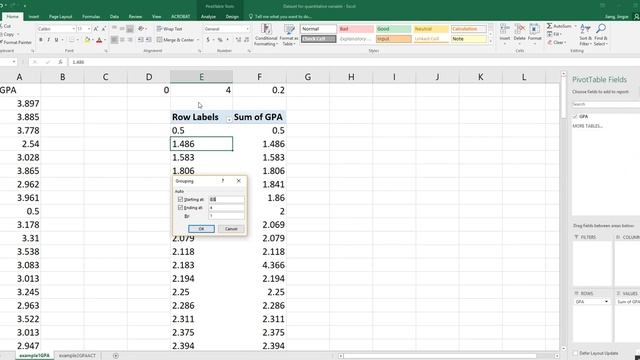Open the Insert ribbon tab
640x360 pixels.
(34, 17)
